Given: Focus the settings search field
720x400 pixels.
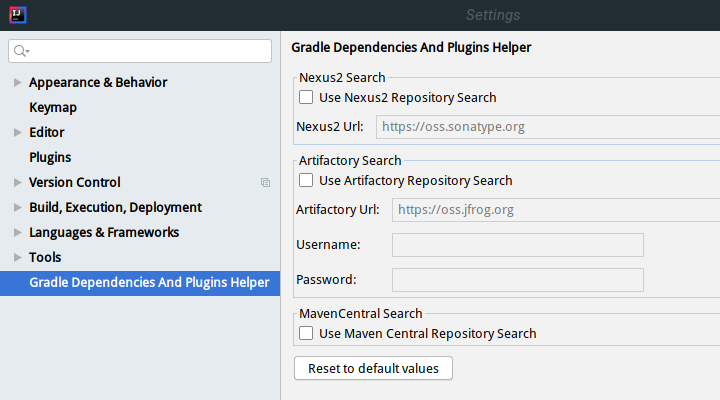Looking at the screenshot, I should pyautogui.click(x=140, y=51).
